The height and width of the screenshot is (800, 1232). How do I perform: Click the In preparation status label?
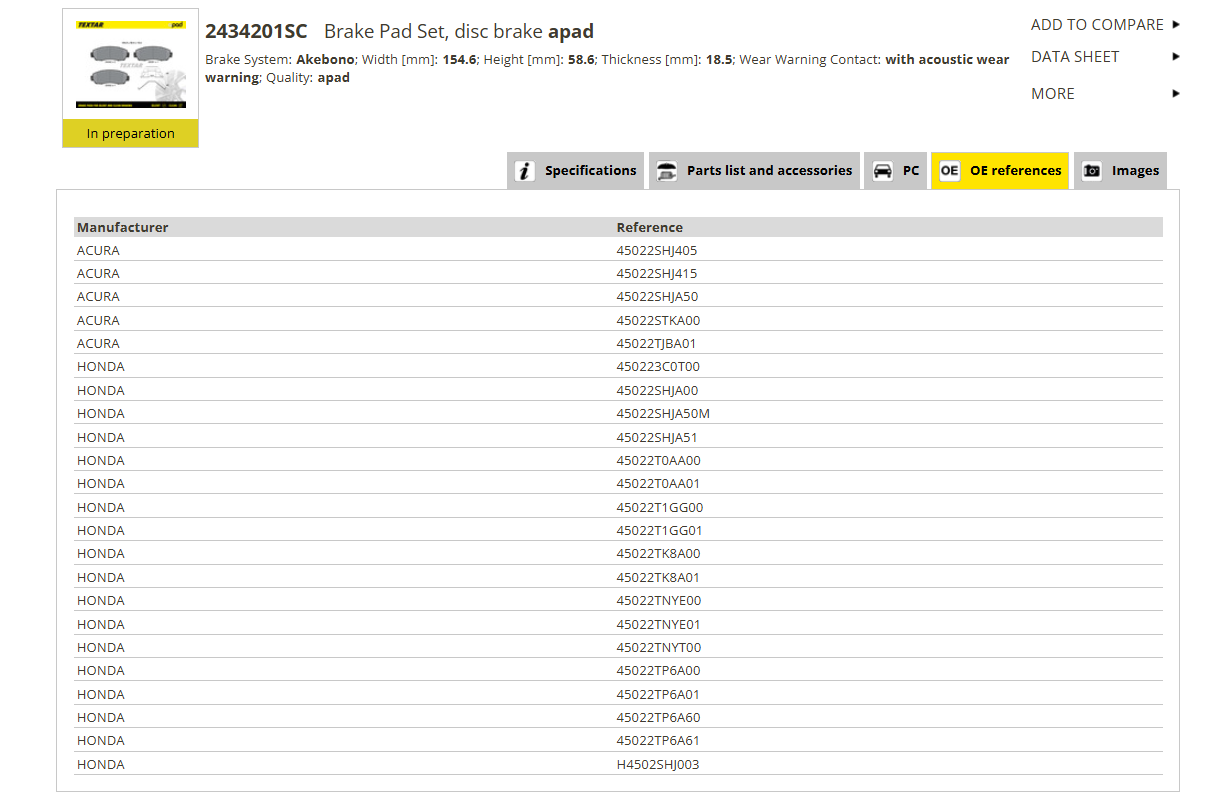[x=130, y=134]
